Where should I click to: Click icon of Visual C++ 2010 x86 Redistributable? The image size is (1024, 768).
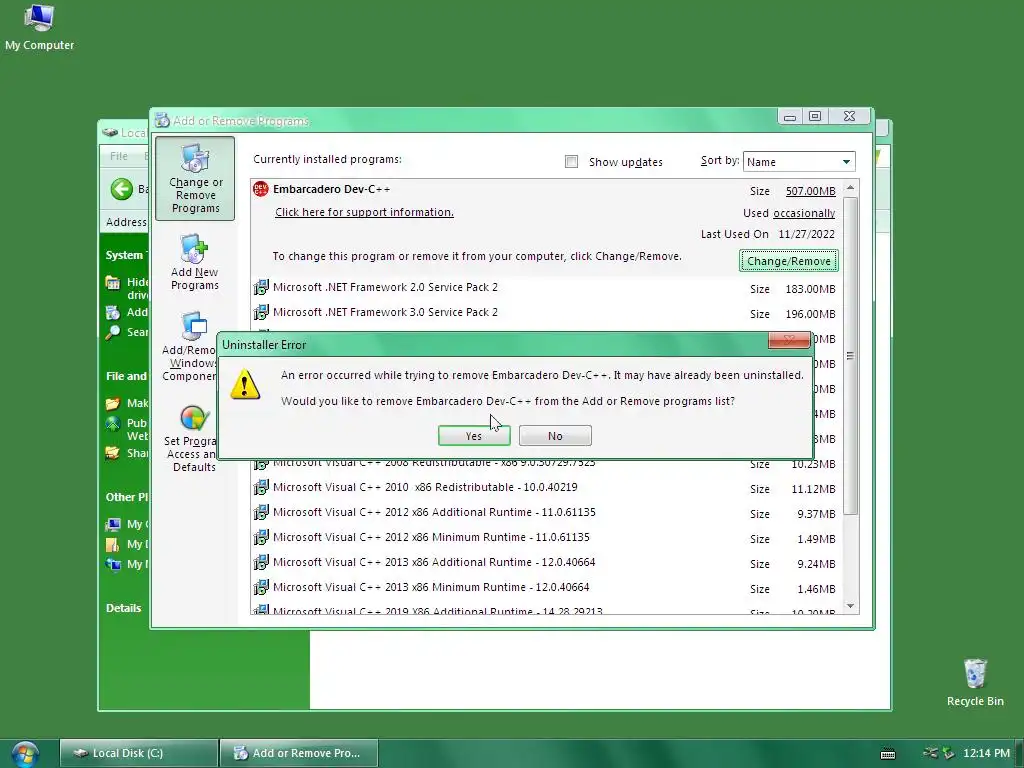point(261,487)
